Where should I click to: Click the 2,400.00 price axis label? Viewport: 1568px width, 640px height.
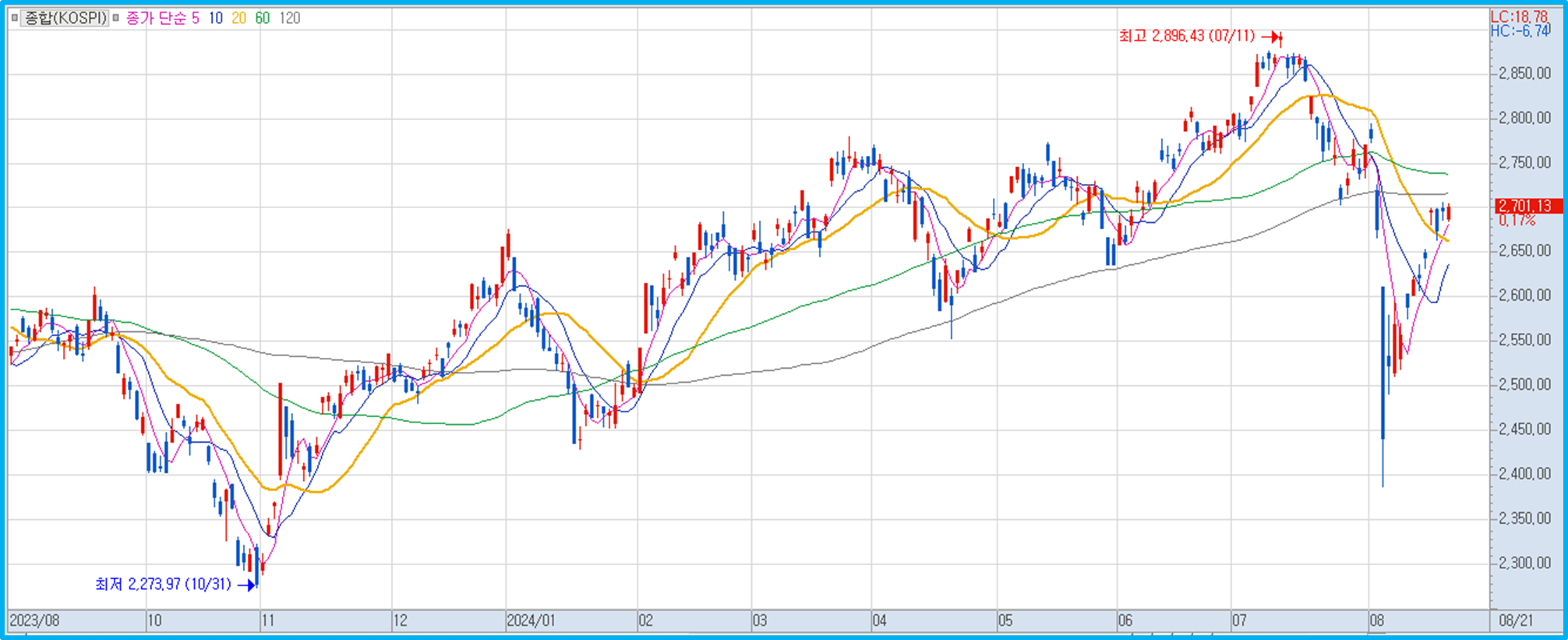pos(1524,473)
